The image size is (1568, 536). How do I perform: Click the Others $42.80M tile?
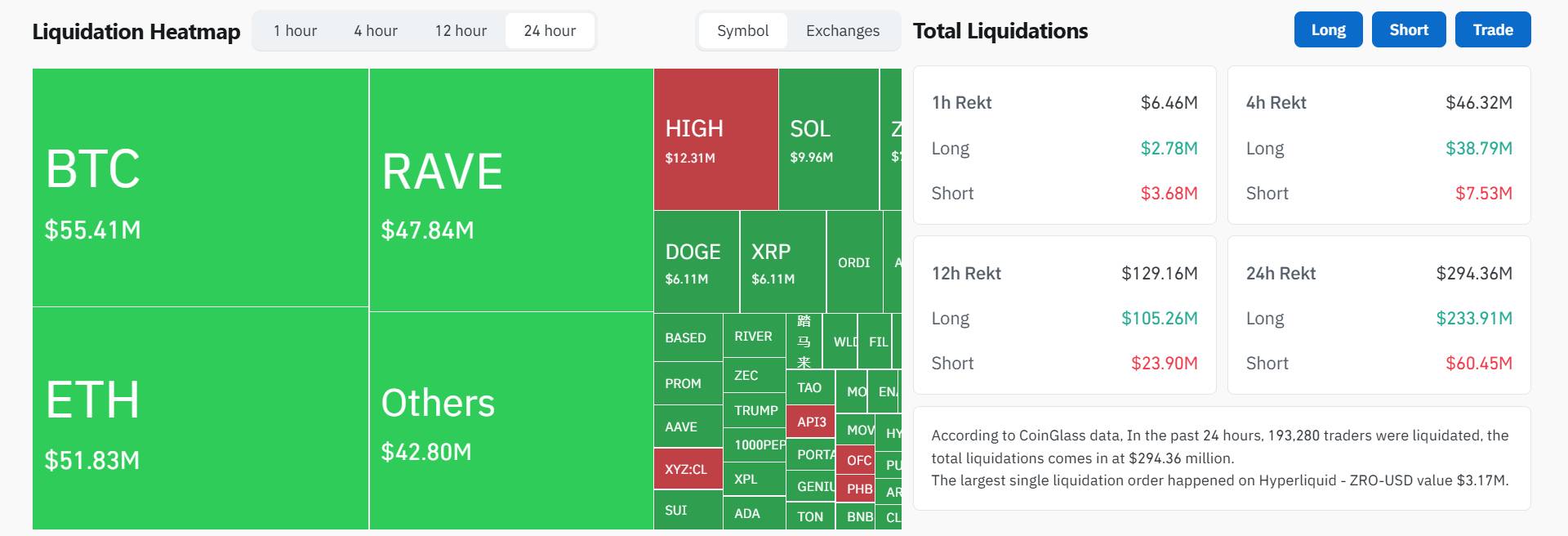pyautogui.click(x=511, y=420)
